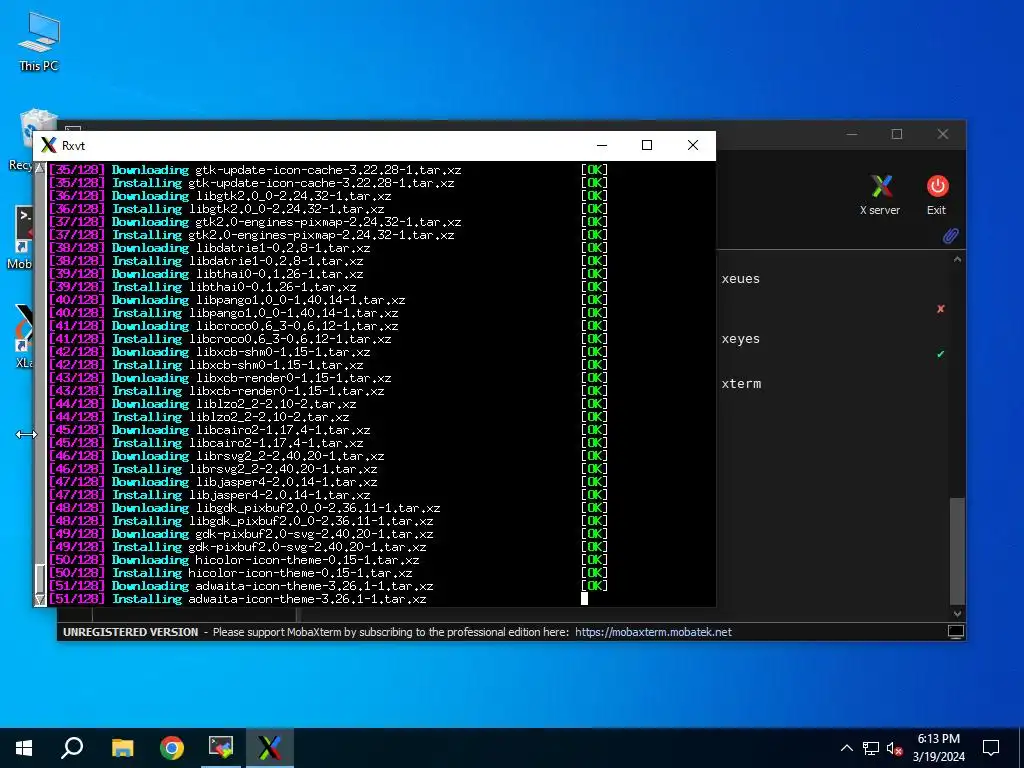Click the X logo in Rxvt title bar
Screen dimensions: 1024x768
click(48, 145)
